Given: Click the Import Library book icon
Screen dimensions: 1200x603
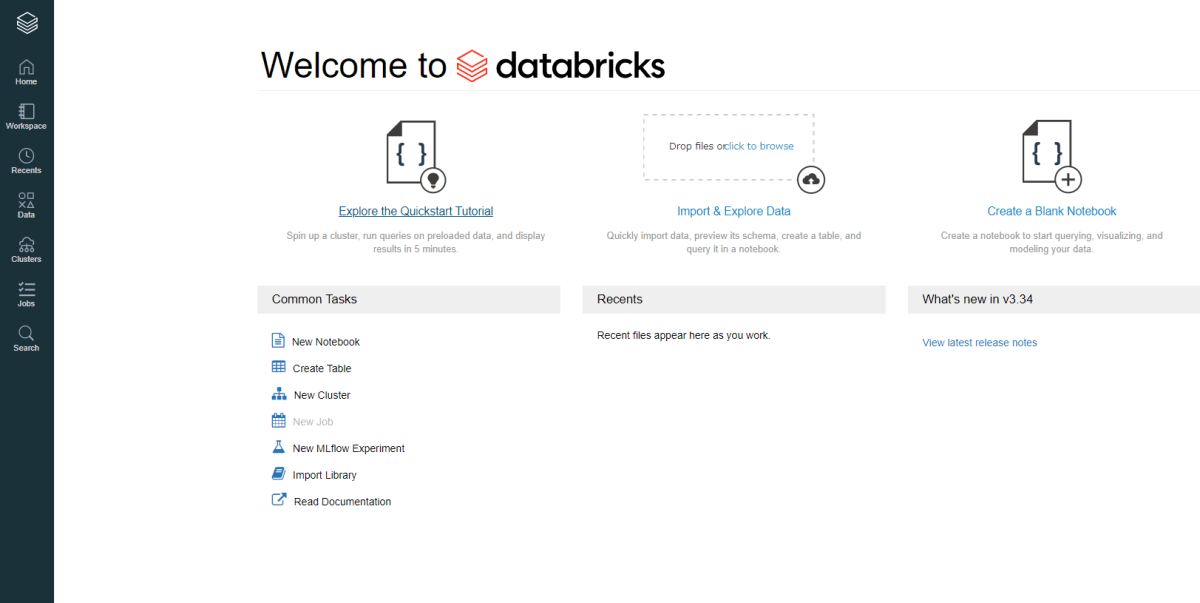Looking at the screenshot, I should [x=278, y=474].
